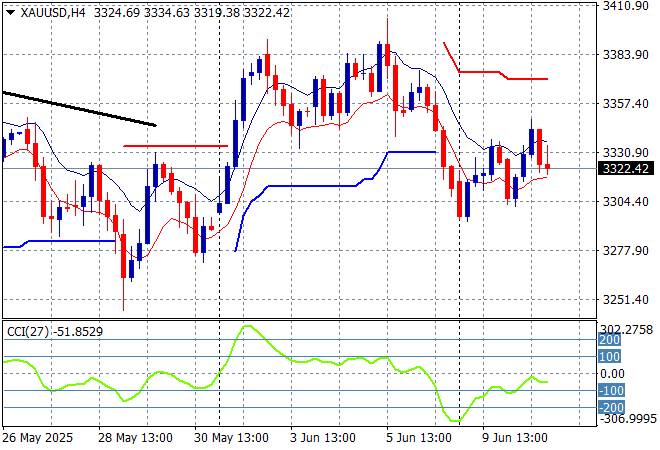The height and width of the screenshot is (450, 660).
Task: Select the CCI(27) indicator label
Action: tap(28, 332)
